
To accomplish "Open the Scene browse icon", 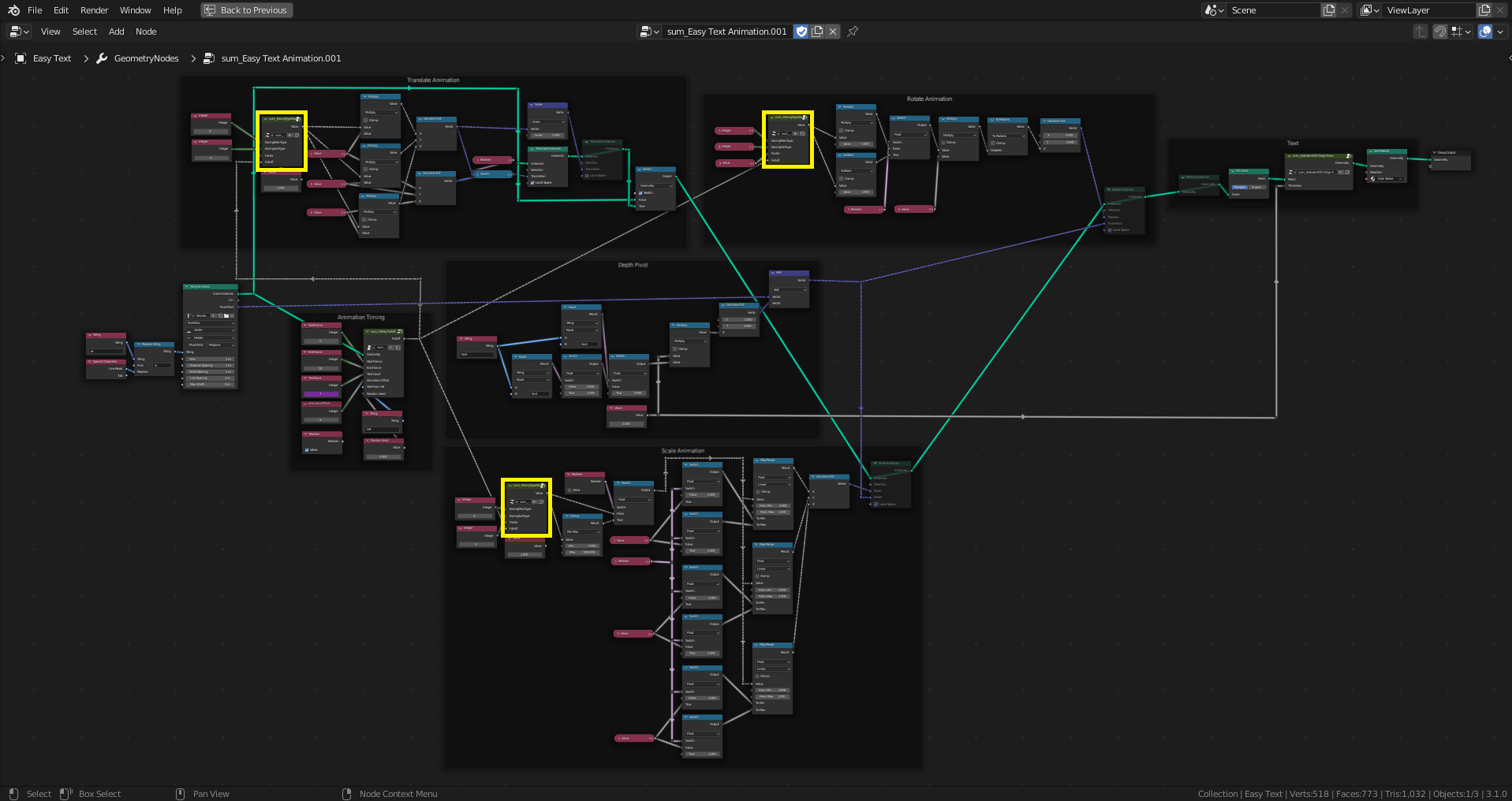I will tap(1215, 10).
